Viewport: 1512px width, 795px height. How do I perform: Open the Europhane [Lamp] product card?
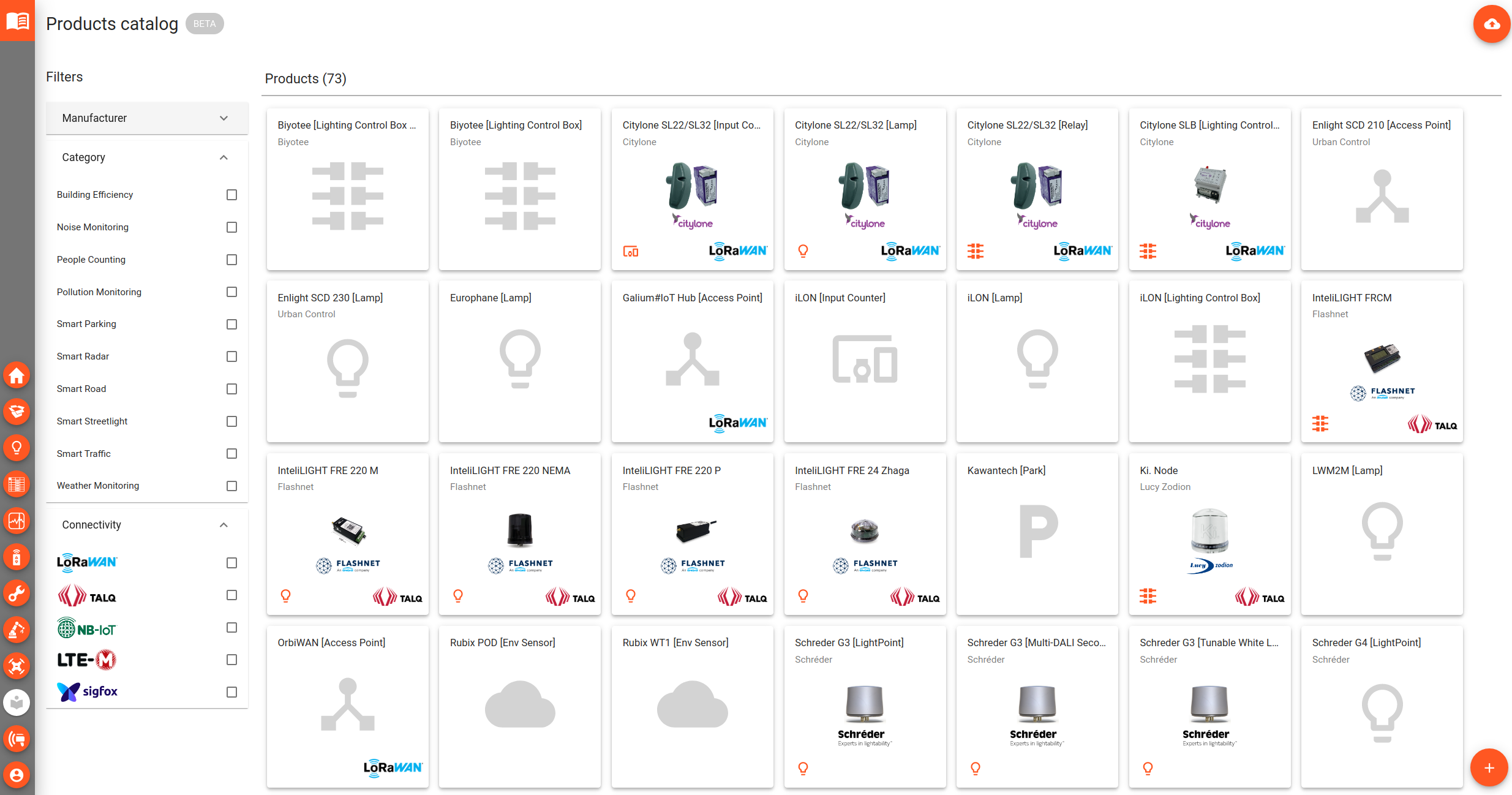coord(520,361)
